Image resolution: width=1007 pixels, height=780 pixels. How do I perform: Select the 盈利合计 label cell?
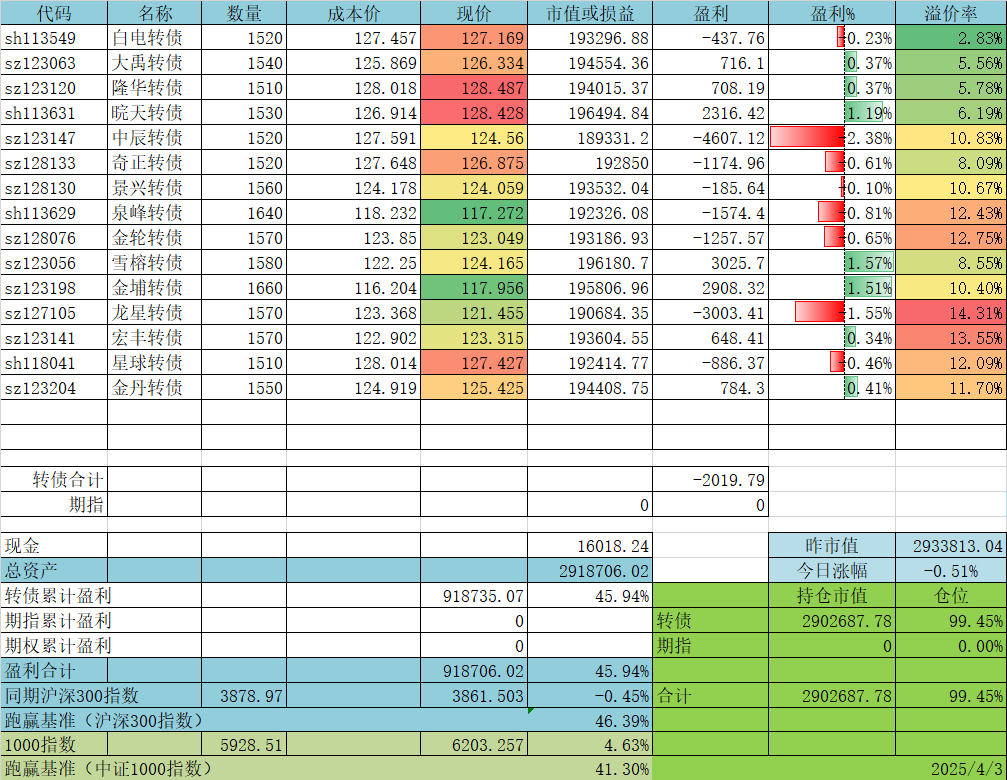pyautogui.click(x=54, y=671)
